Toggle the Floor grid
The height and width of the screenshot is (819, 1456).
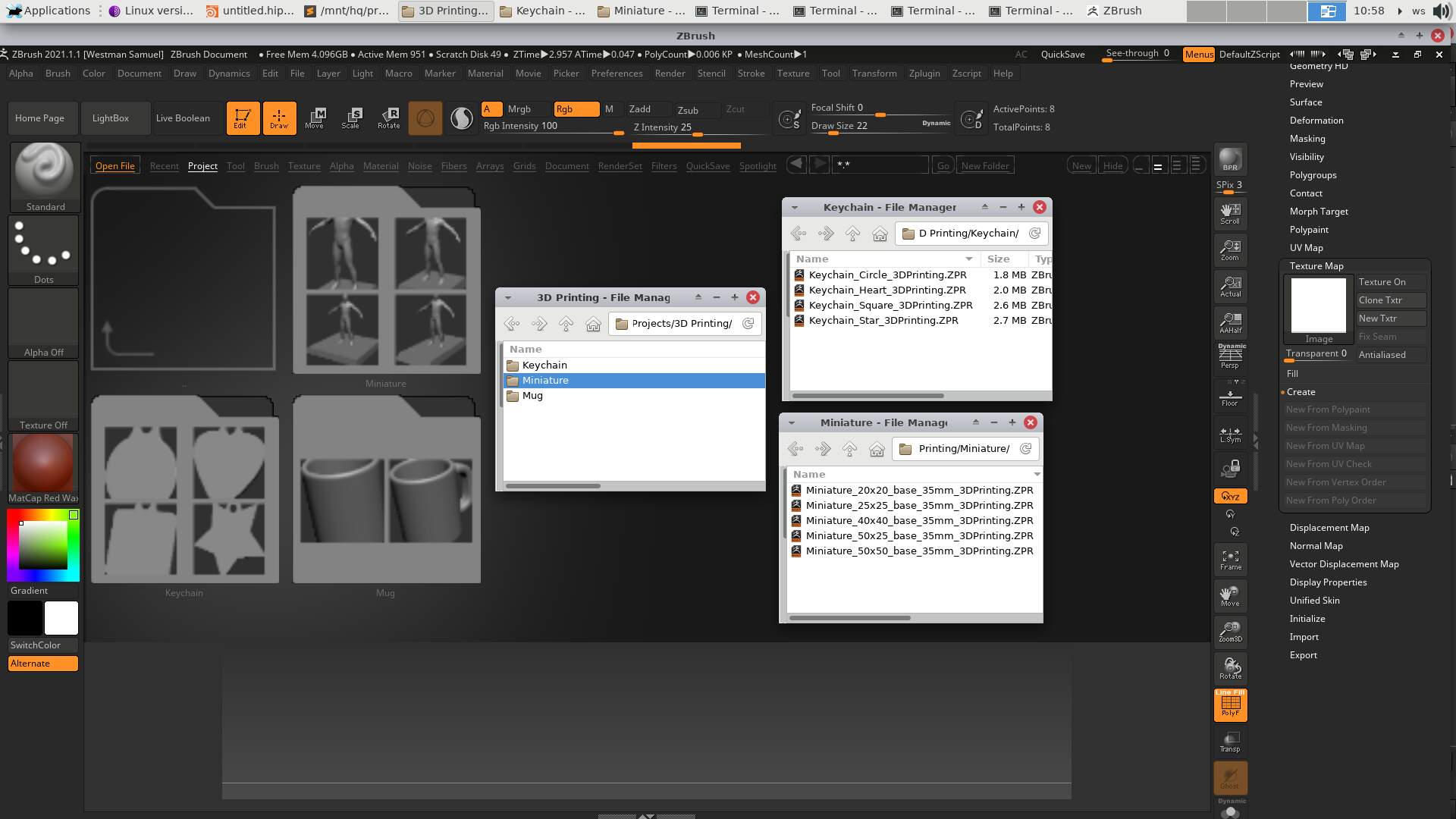(1230, 395)
